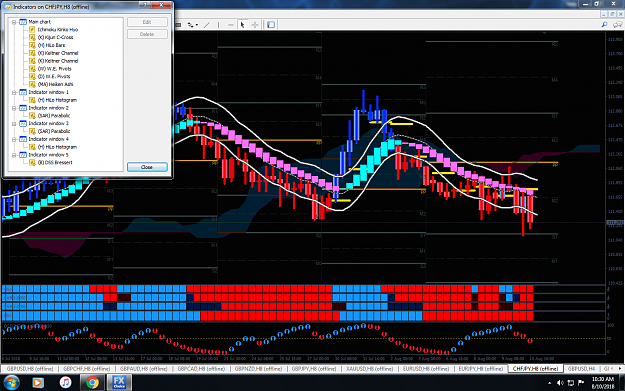Switch to CHFJPY,H8 (offline) chart tab
The width and height of the screenshot is (625, 391).
pos(535,369)
